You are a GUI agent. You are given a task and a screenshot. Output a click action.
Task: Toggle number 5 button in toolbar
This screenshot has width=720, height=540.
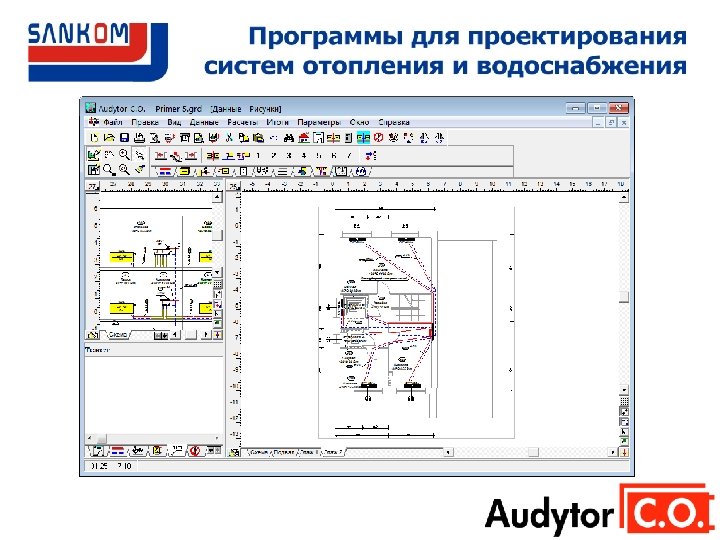coord(319,155)
